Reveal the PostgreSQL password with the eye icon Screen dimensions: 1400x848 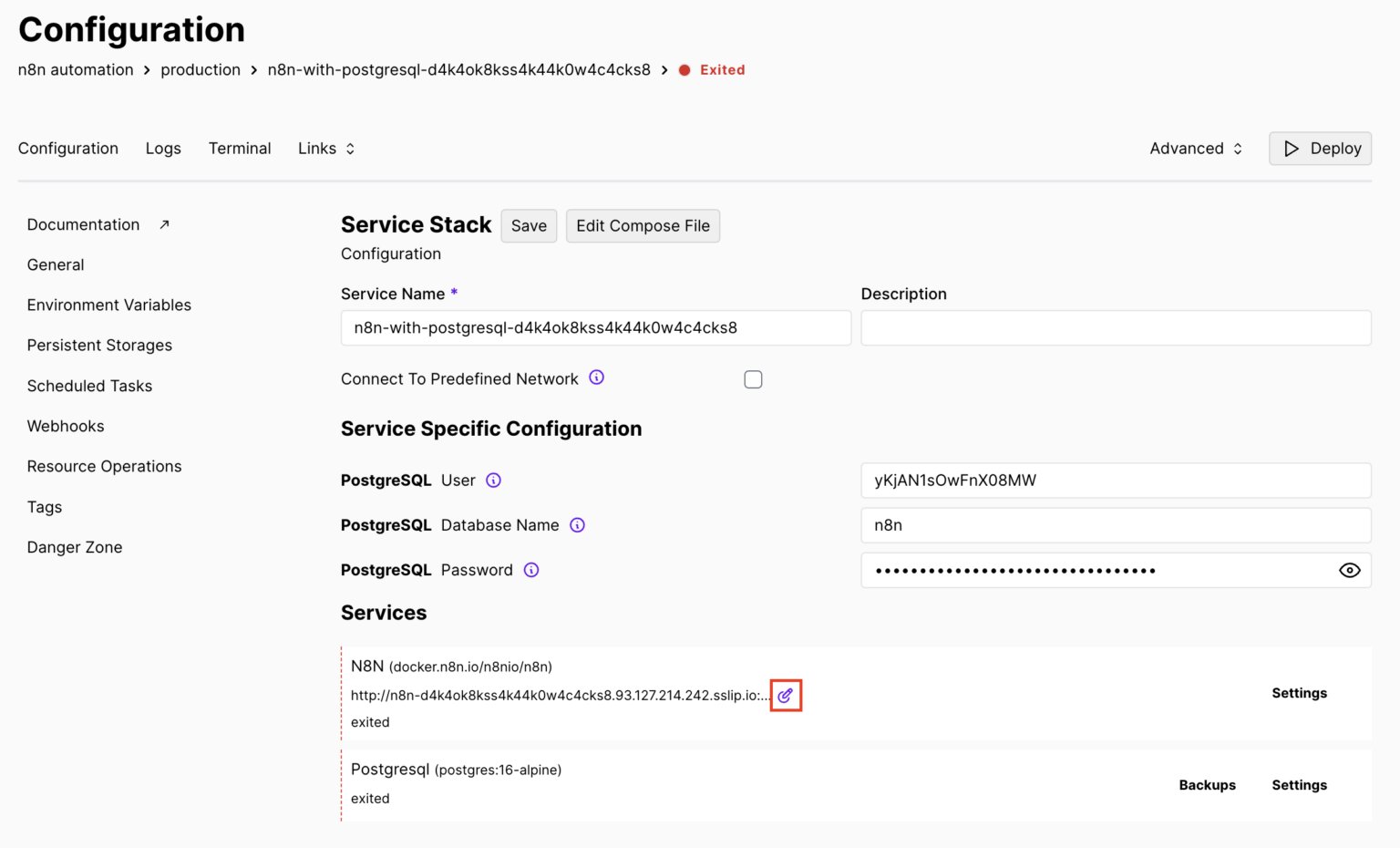pos(1350,570)
